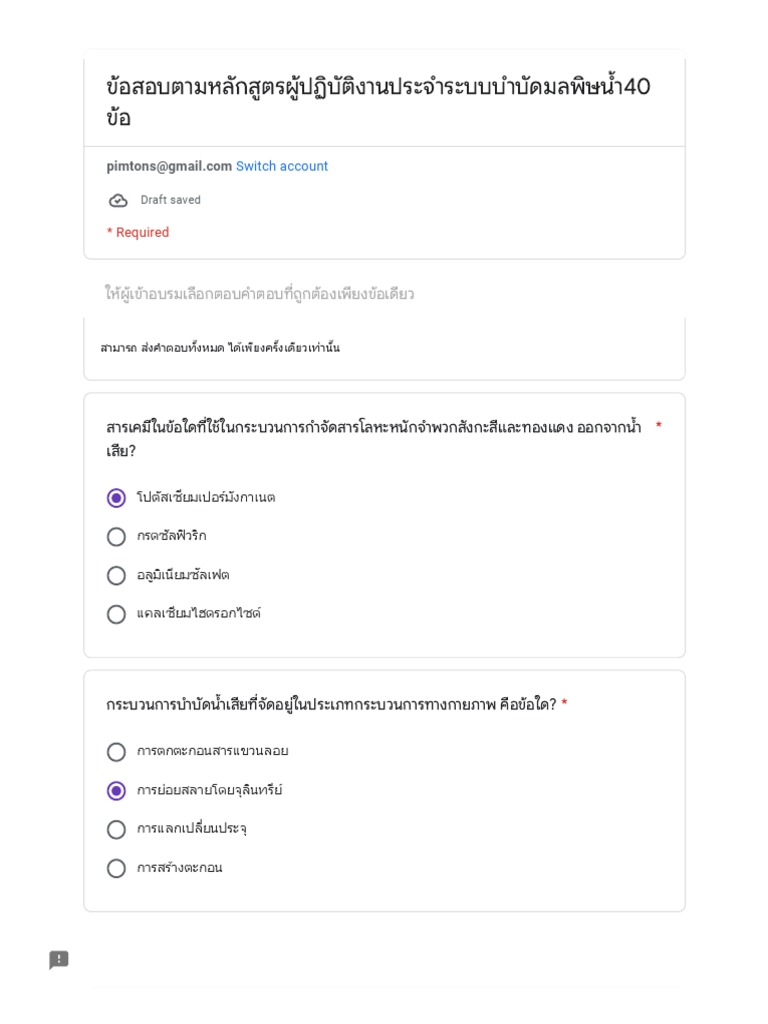Screen dimensions: 768x1024
Task: Click the red asterisk on the first question
Action: [x=658, y=427]
